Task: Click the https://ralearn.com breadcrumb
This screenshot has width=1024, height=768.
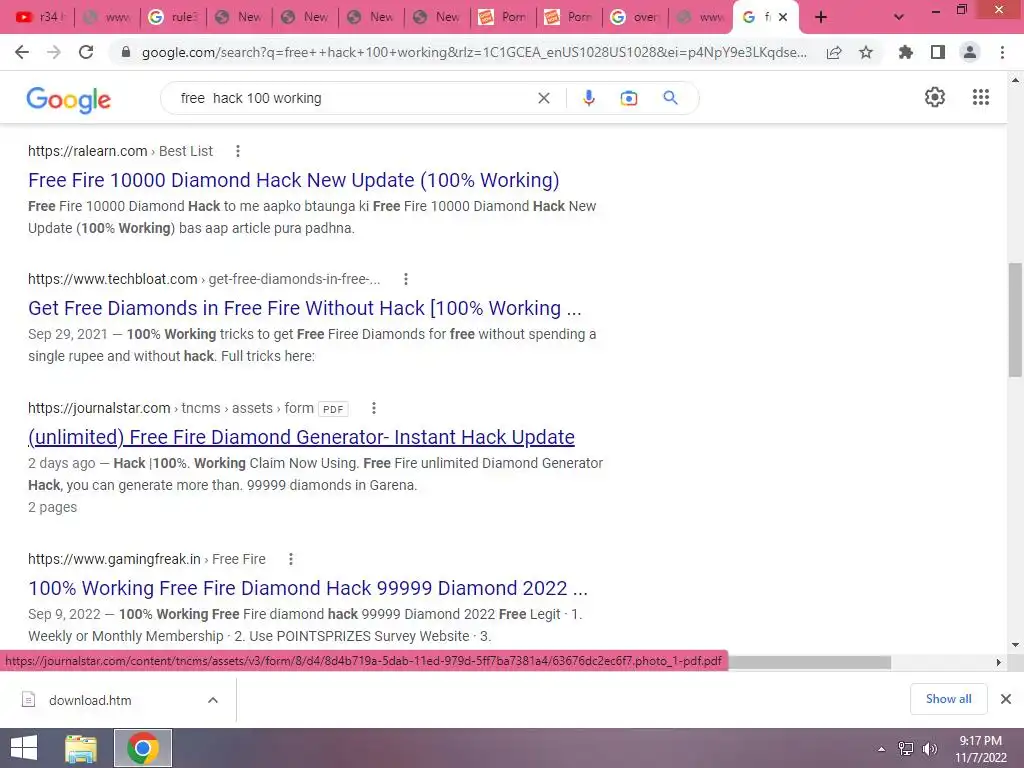Action: [x=88, y=151]
